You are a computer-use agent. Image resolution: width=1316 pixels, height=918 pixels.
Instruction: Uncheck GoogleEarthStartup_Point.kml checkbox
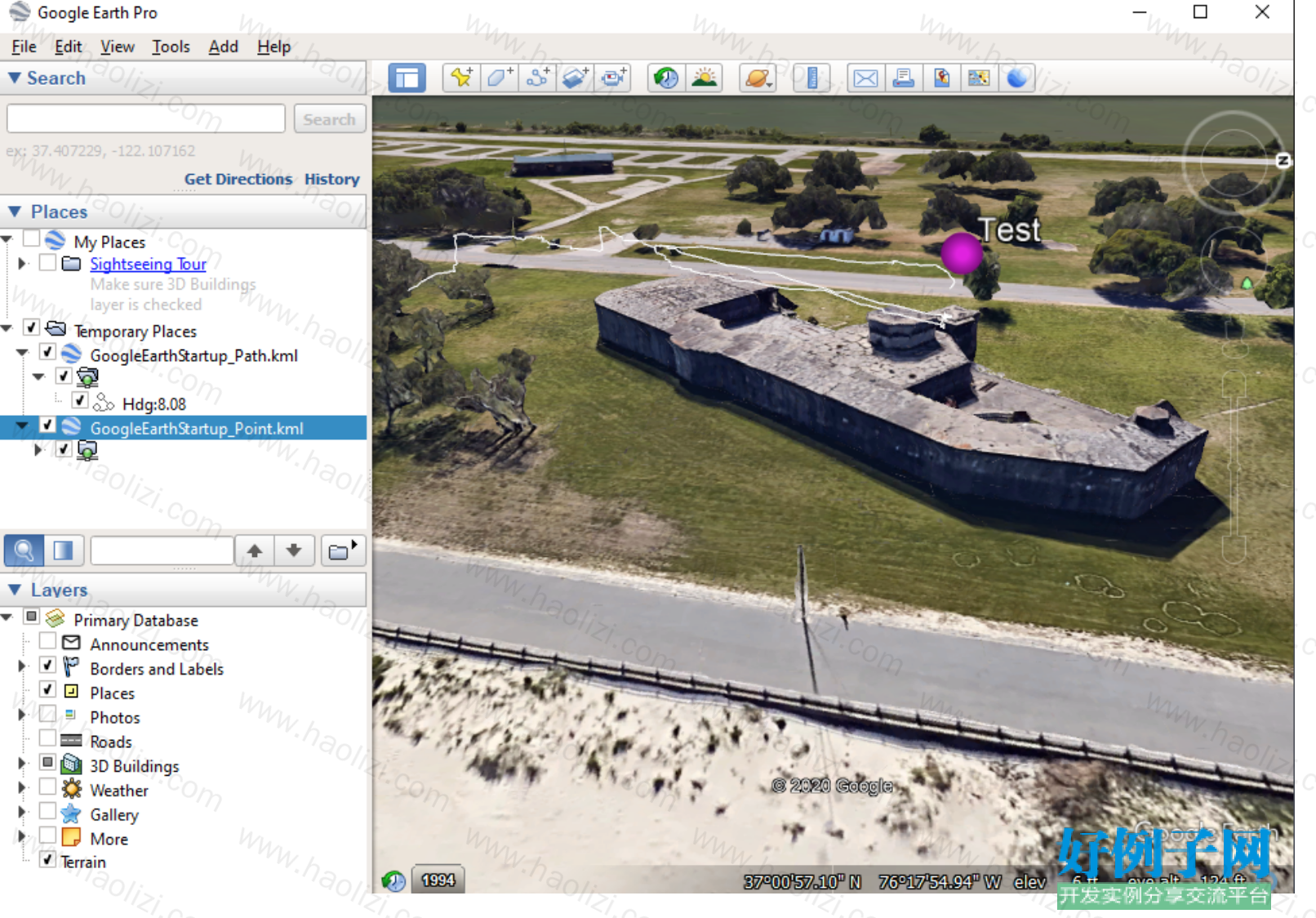point(48,425)
